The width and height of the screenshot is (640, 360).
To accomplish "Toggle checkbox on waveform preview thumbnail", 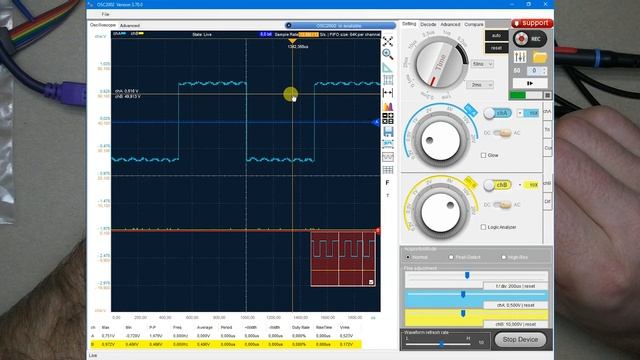I will click(371, 282).
